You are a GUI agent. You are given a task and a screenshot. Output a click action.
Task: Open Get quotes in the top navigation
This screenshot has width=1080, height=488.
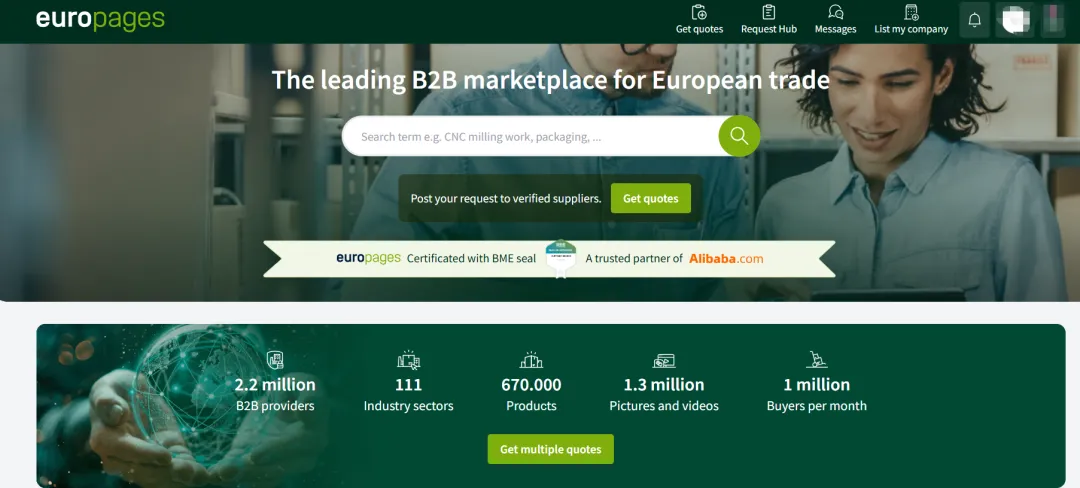point(699,19)
